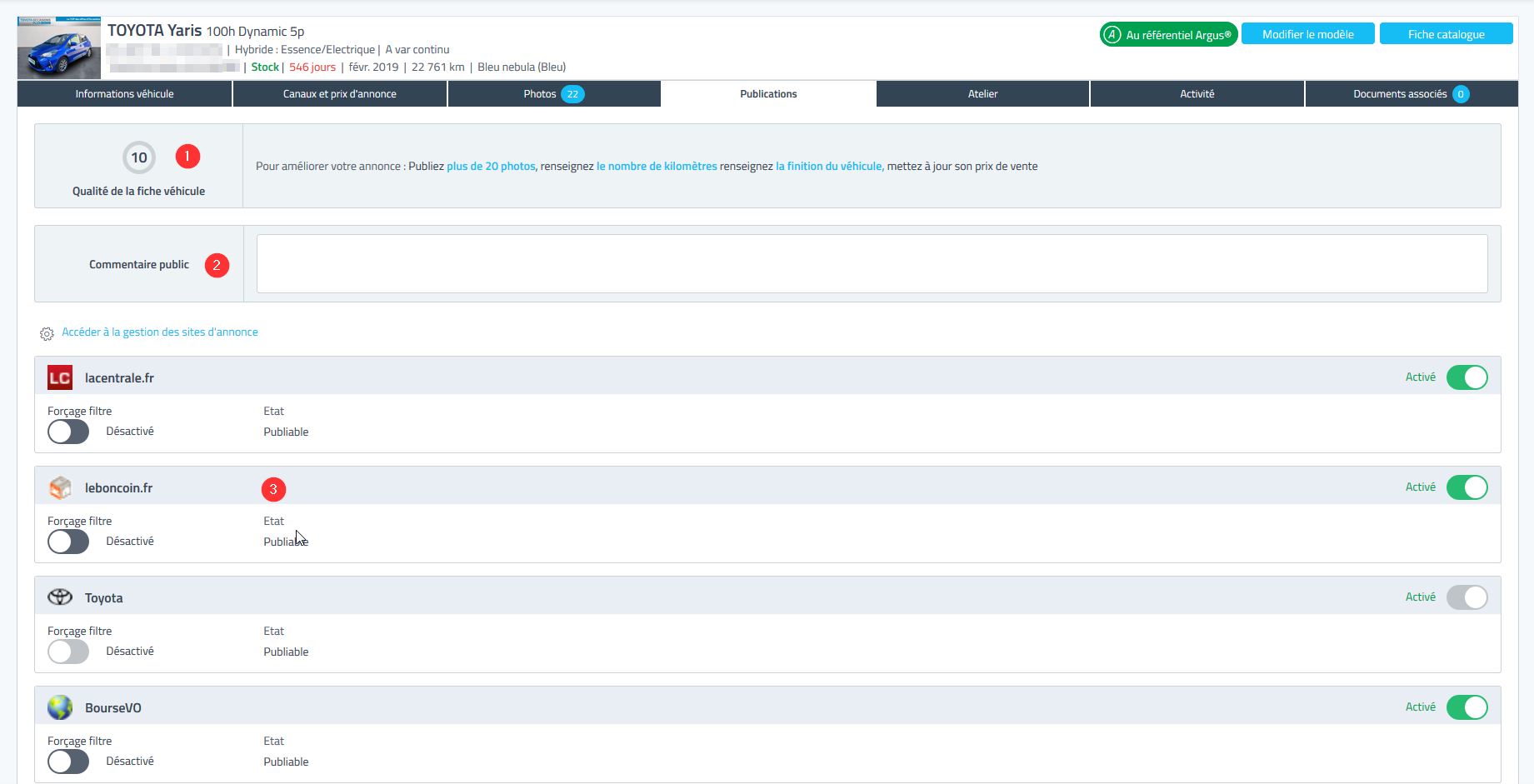Click the BourseVO site name
Screen dimensions: 1534x784
click(x=113, y=708)
